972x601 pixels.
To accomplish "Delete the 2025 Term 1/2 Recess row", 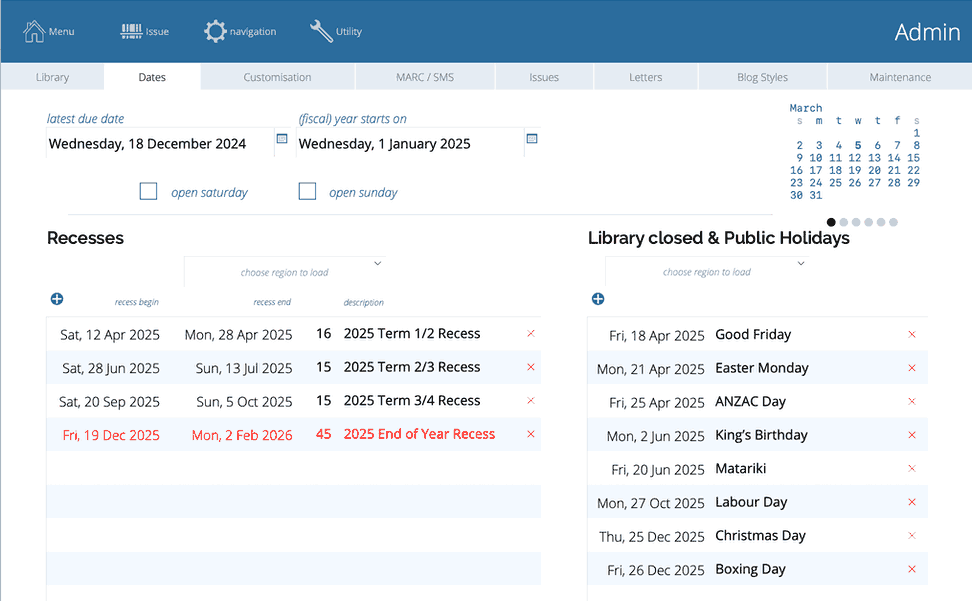I will coord(531,334).
